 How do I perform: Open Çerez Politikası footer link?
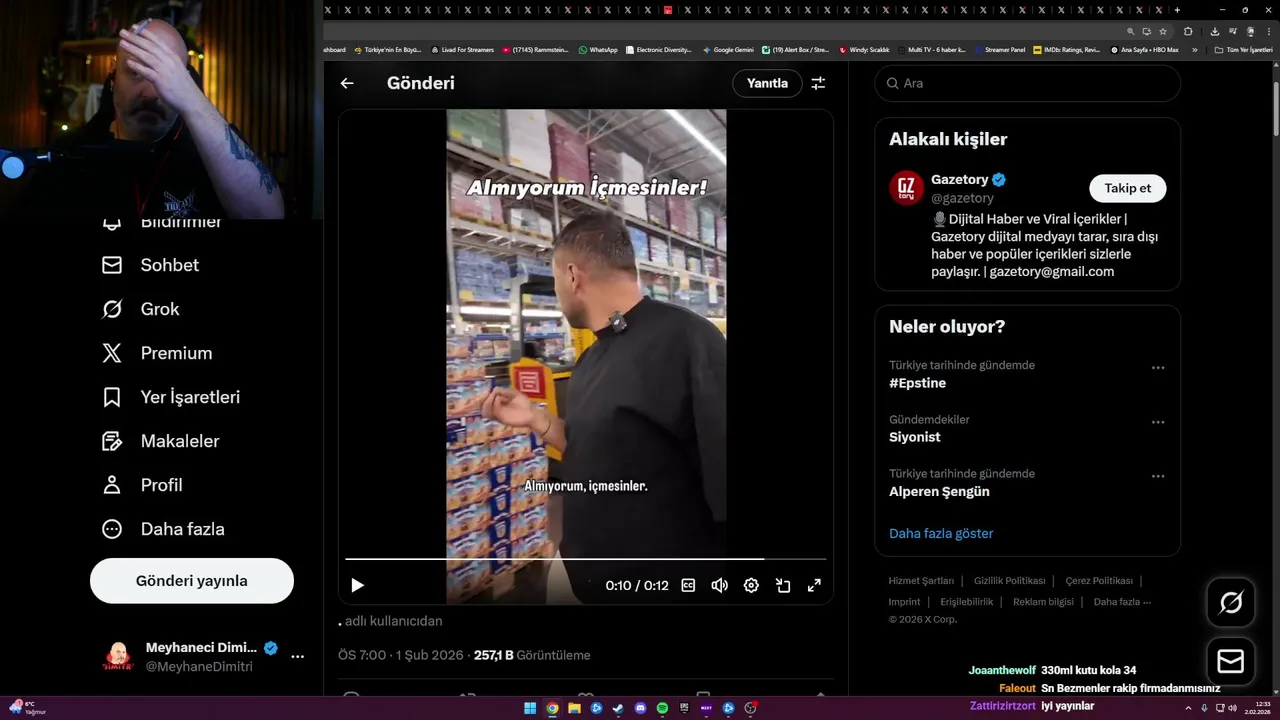pos(1099,581)
